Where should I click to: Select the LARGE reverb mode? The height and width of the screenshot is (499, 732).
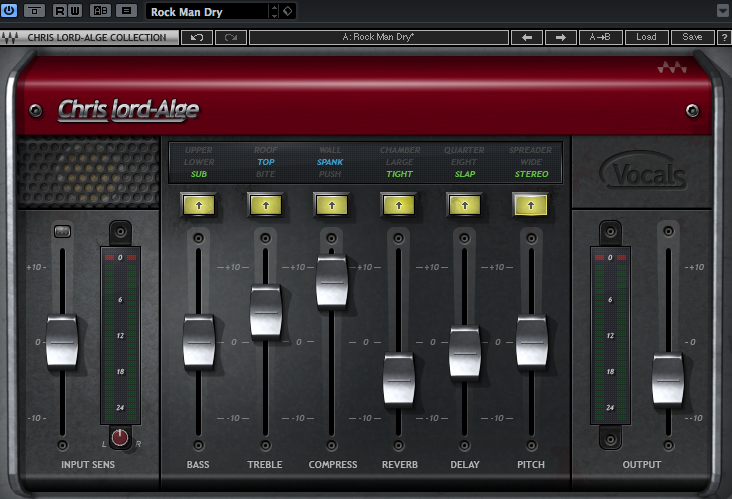[400, 162]
